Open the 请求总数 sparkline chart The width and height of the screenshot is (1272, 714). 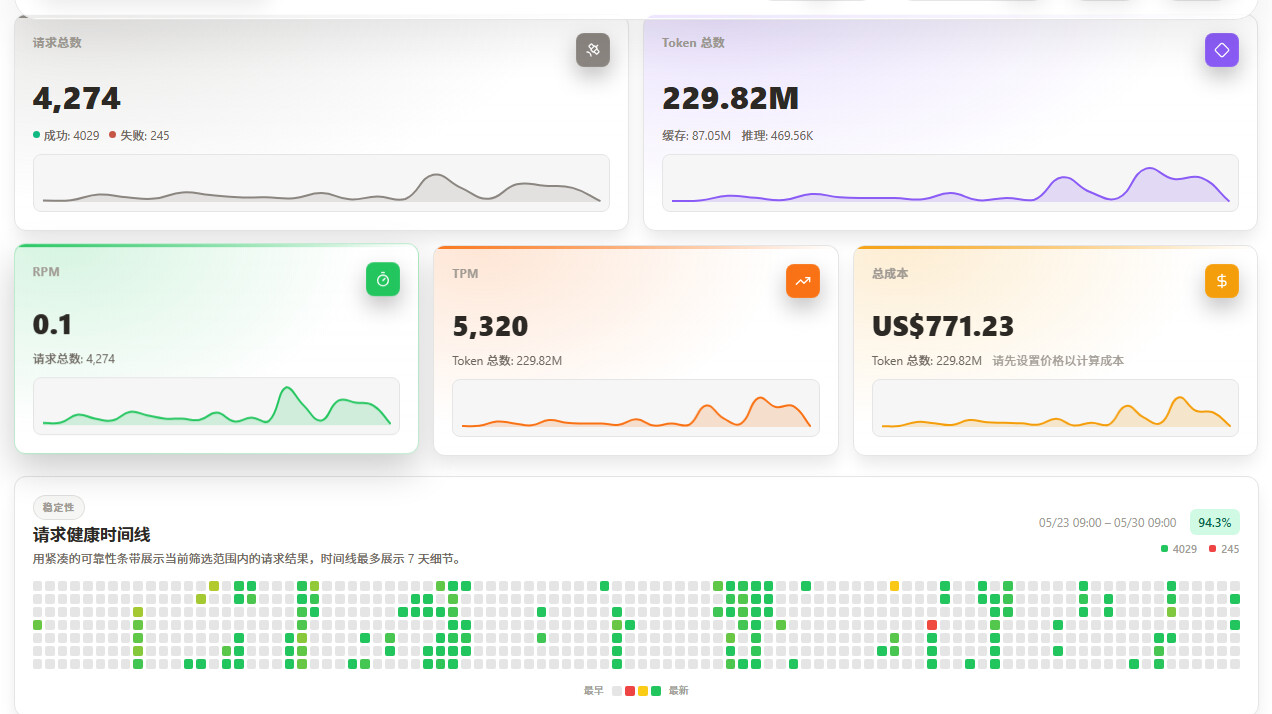click(321, 183)
